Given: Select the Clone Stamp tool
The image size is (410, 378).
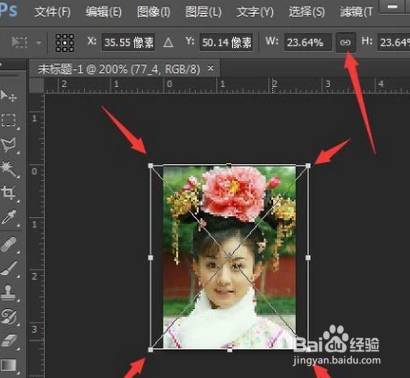Looking at the screenshot, I should [x=8, y=293].
